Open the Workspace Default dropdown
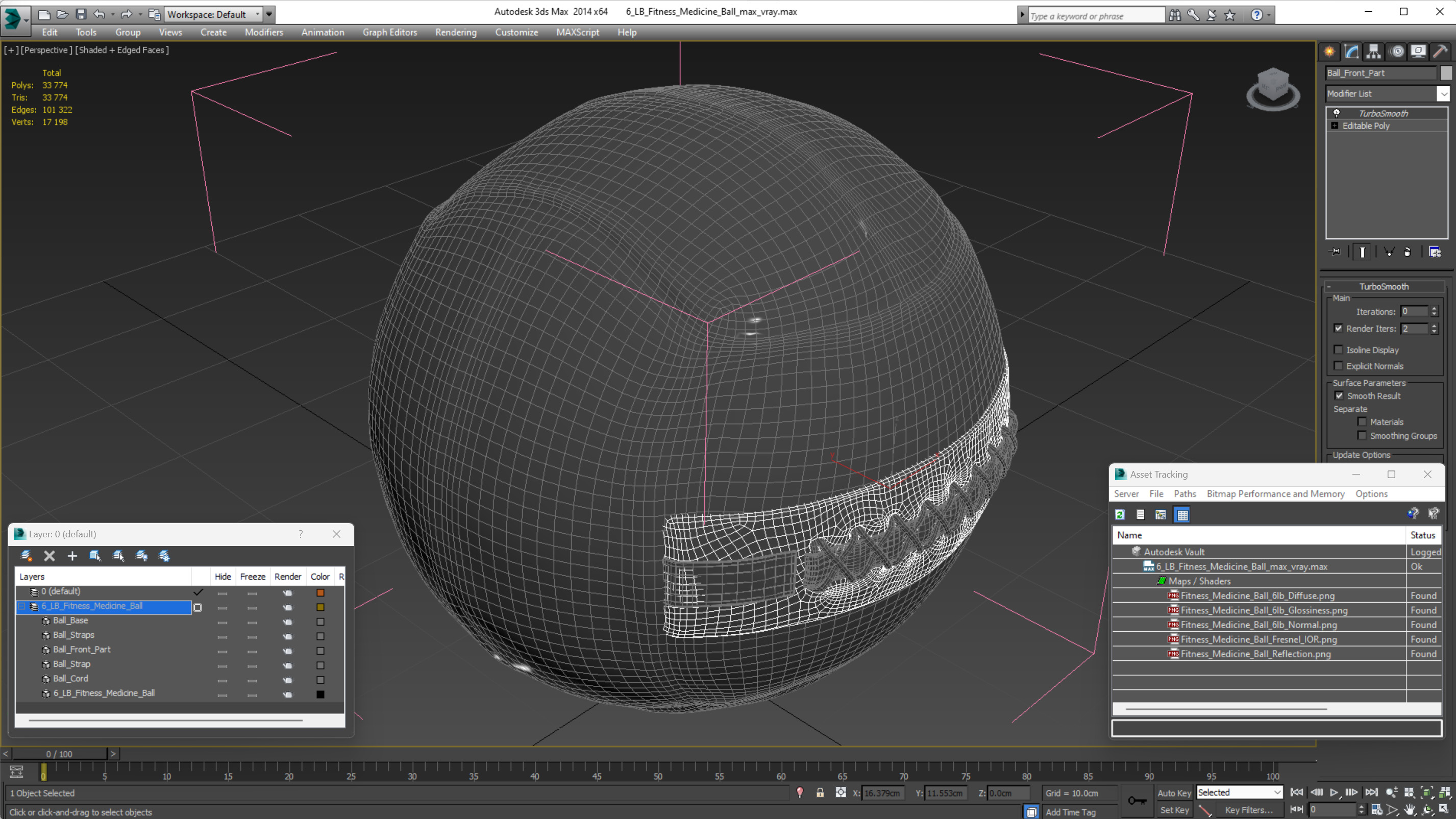 pyautogui.click(x=213, y=14)
